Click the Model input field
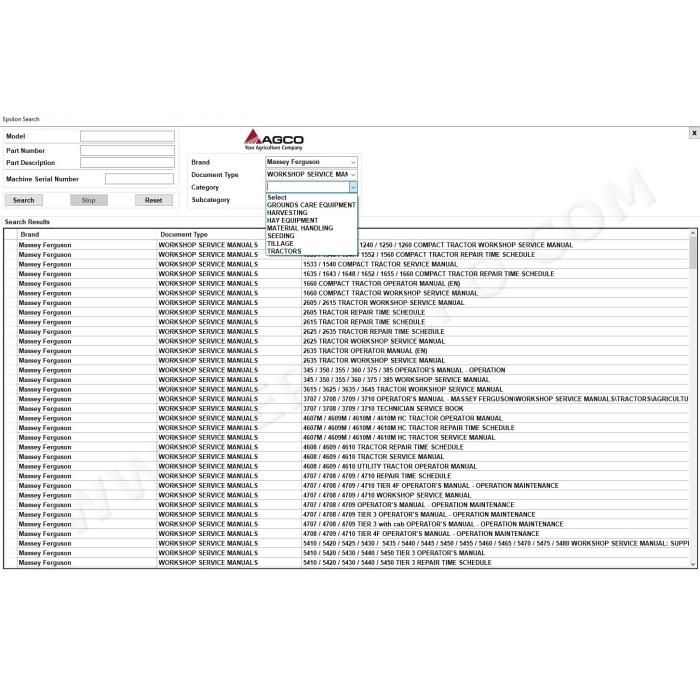This screenshot has height=700, width=700. [x=127, y=136]
